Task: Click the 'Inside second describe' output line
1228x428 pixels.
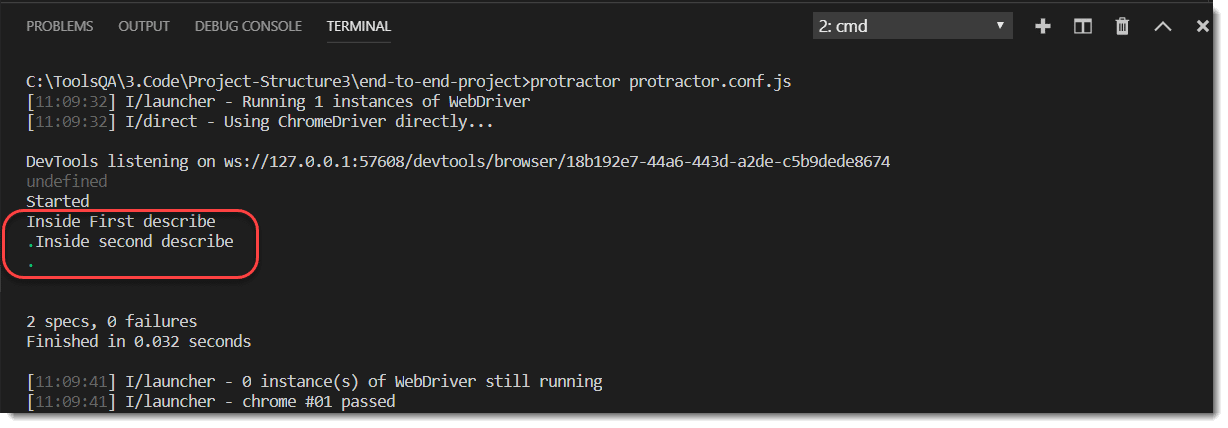Action: point(134,242)
